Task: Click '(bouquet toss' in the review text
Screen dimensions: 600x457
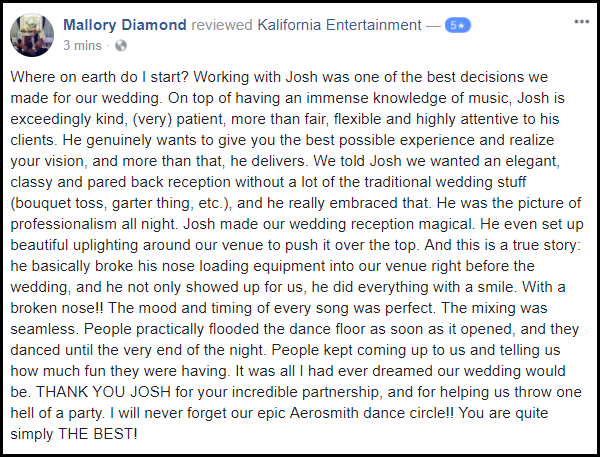Action: [x=59, y=203]
